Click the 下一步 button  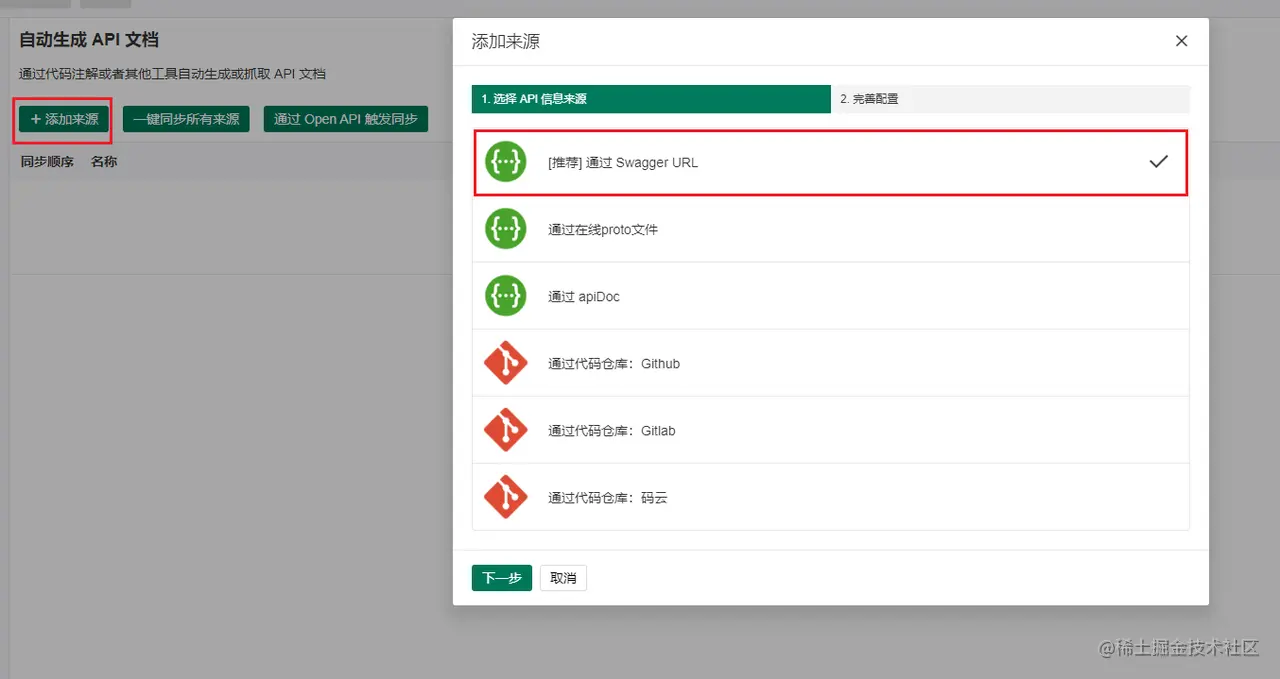coord(501,577)
